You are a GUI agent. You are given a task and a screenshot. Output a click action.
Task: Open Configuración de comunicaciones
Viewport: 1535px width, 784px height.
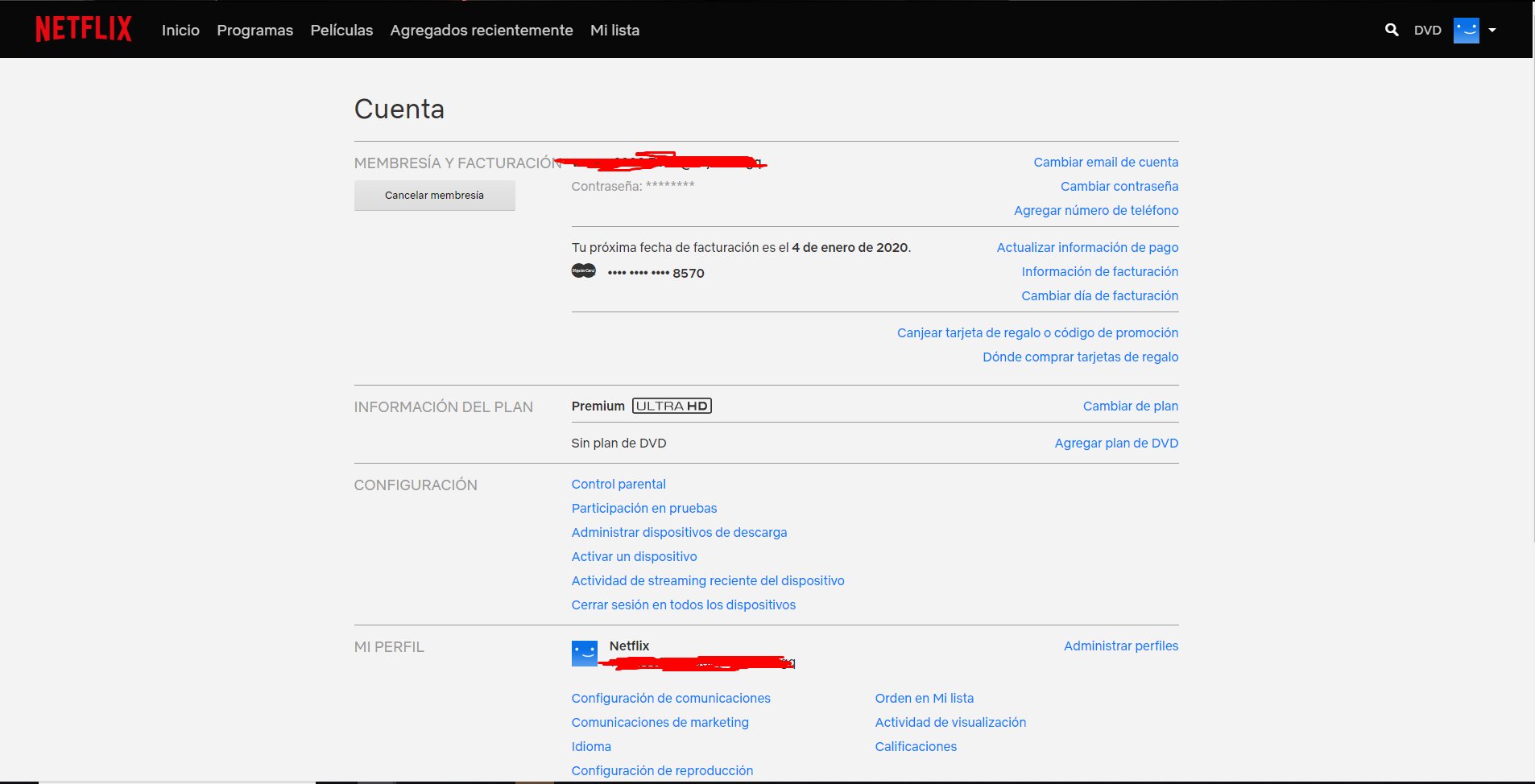671,698
